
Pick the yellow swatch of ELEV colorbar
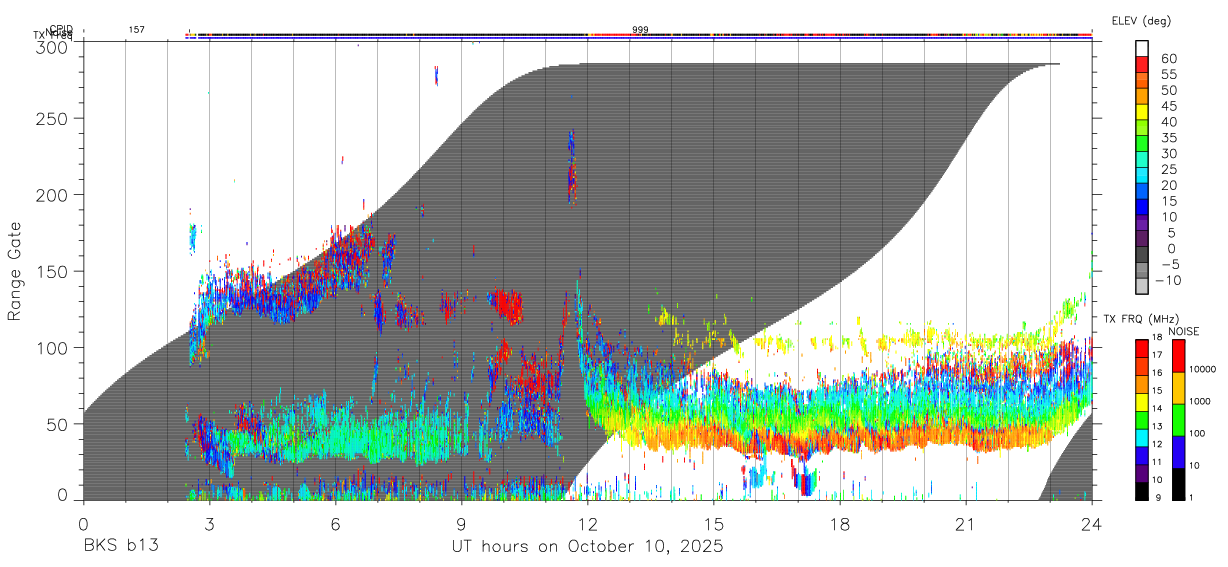tap(1142, 112)
